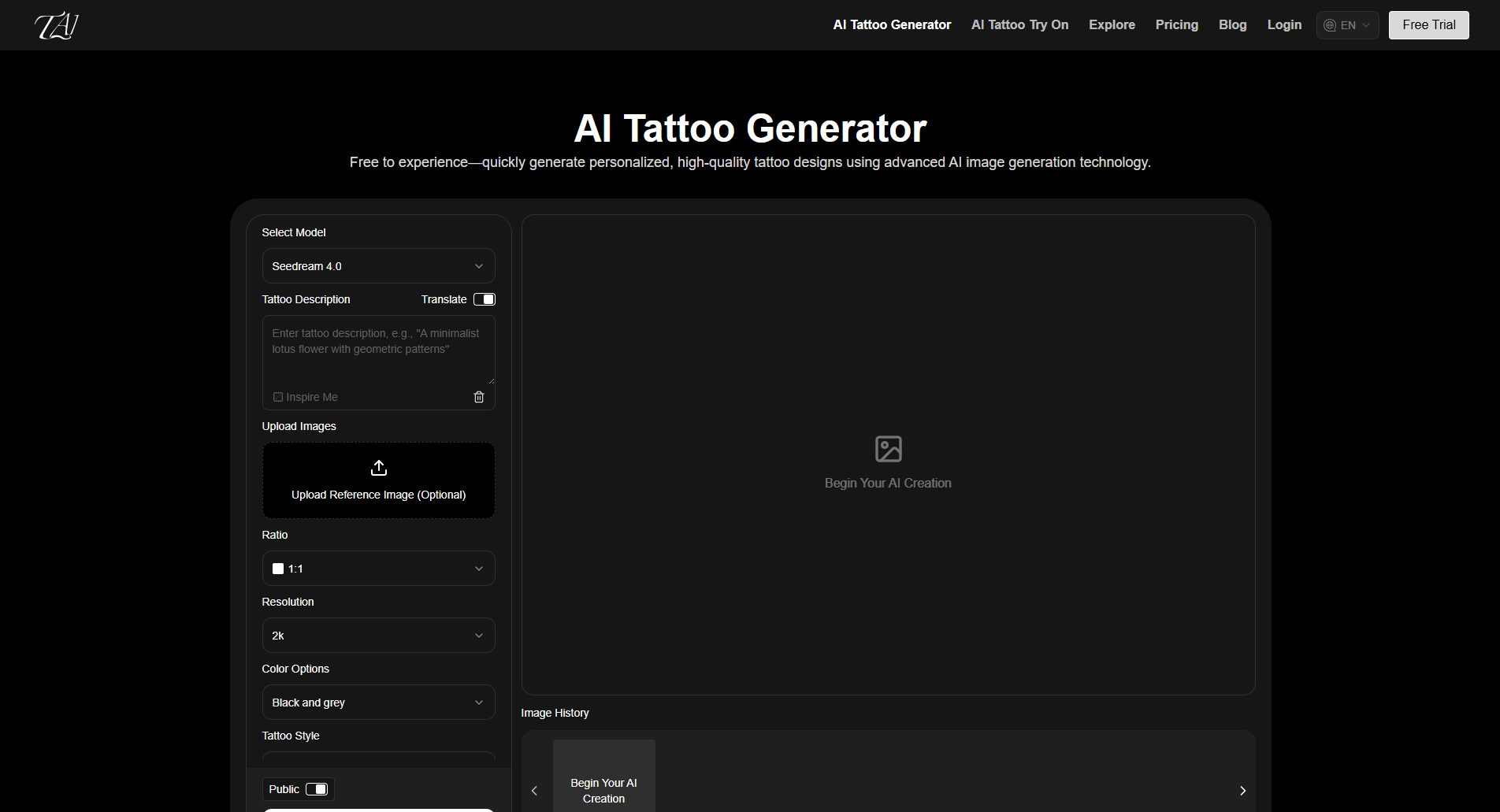Click the Login link
This screenshot has height=812, width=1500.
[x=1284, y=24]
